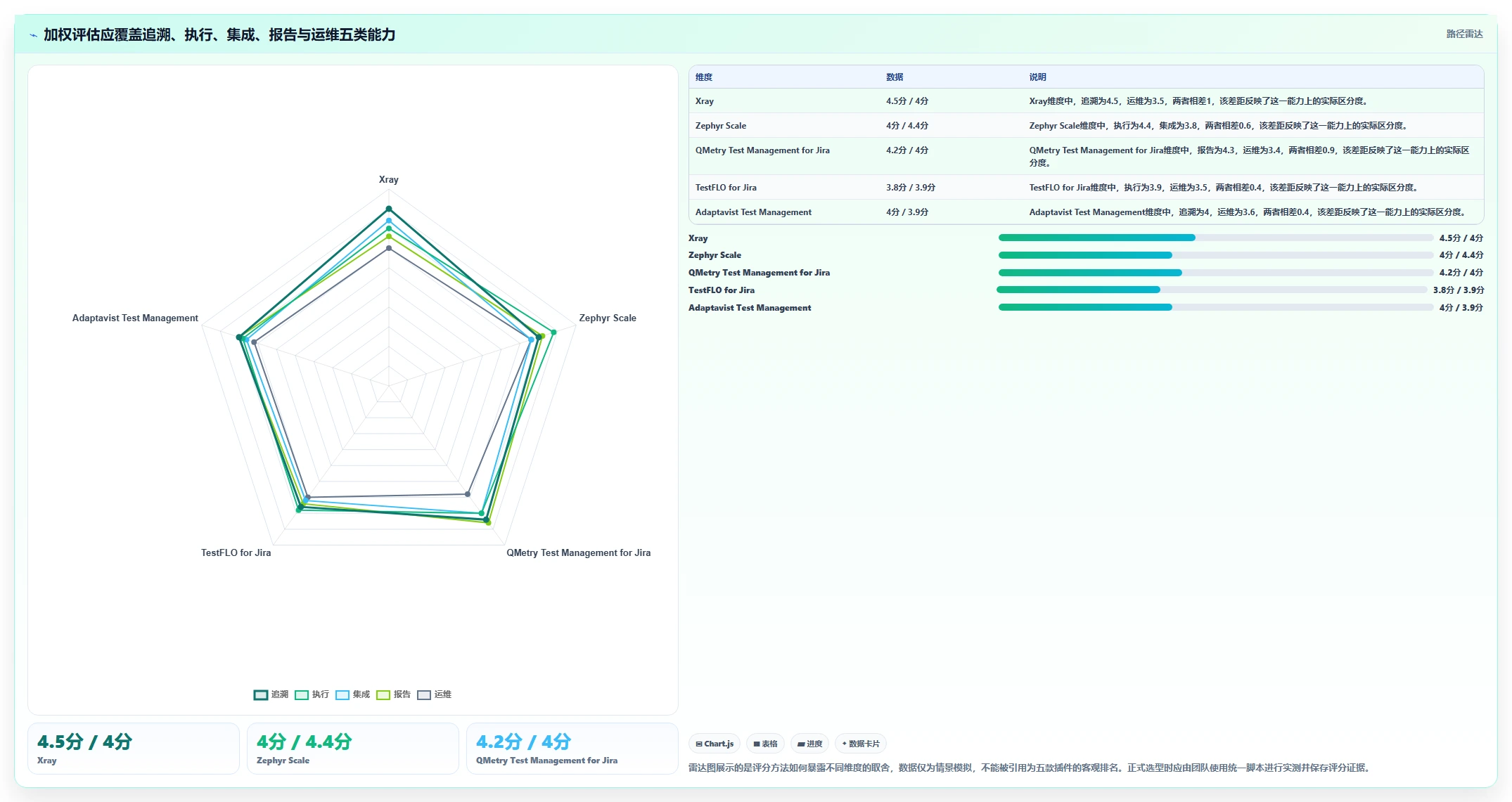This screenshot has height=802, width=1512.
Task: Click the 4分 / 4.4分 table data cell
Action: [x=907, y=126]
